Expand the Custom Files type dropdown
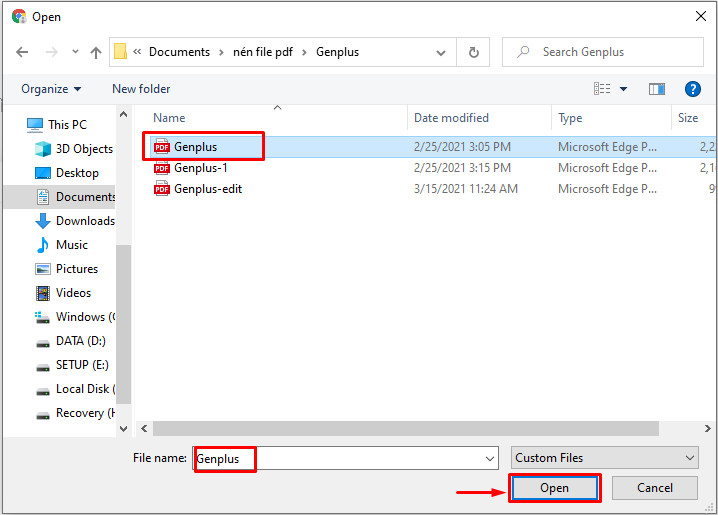Screen dimensions: 718x515 click(604, 458)
